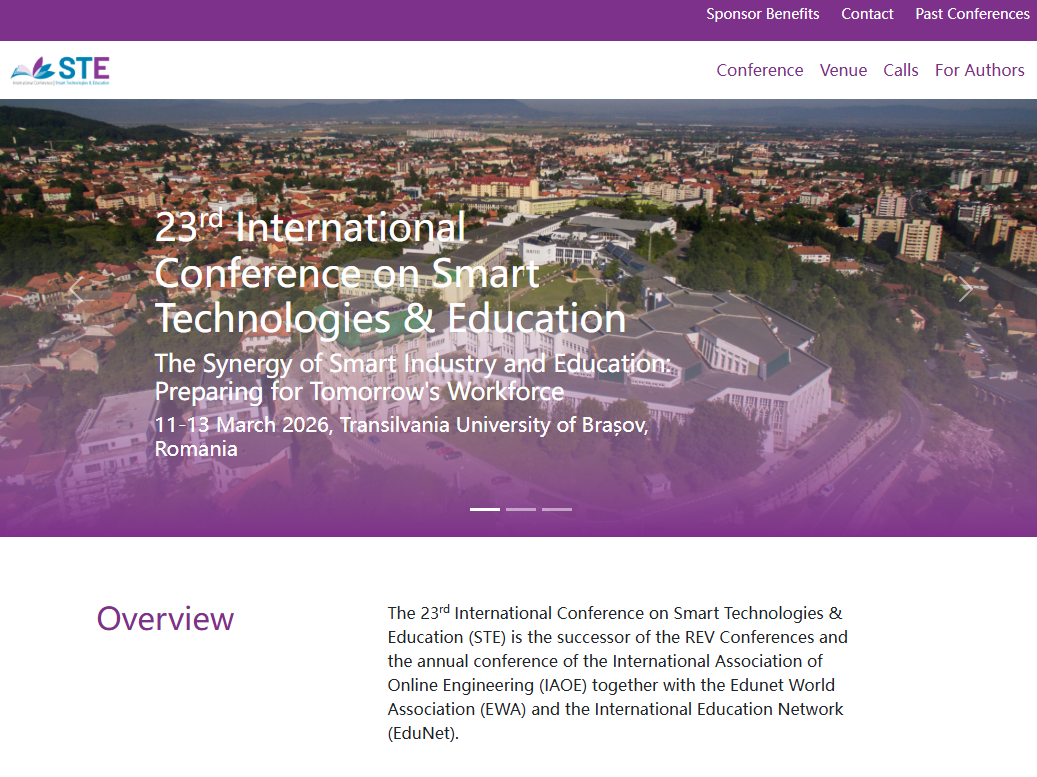
Task: Expand the Conference navigation menu
Action: [x=759, y=70]
